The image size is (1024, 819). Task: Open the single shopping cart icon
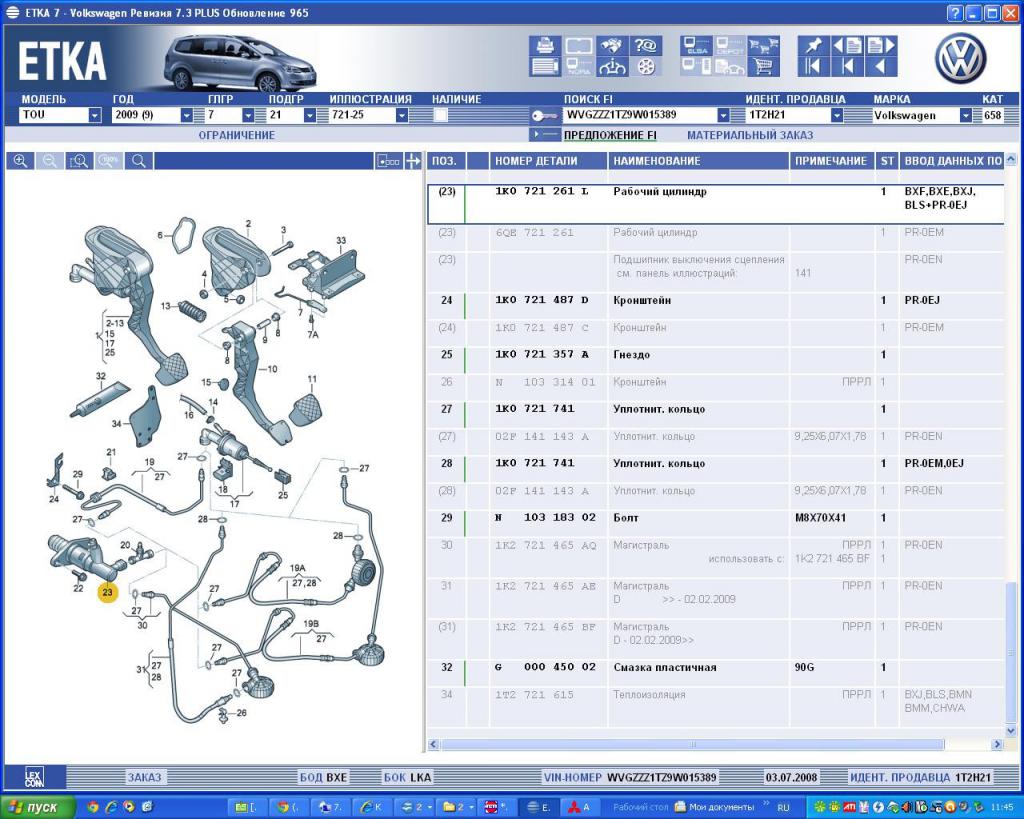[763, 67]
